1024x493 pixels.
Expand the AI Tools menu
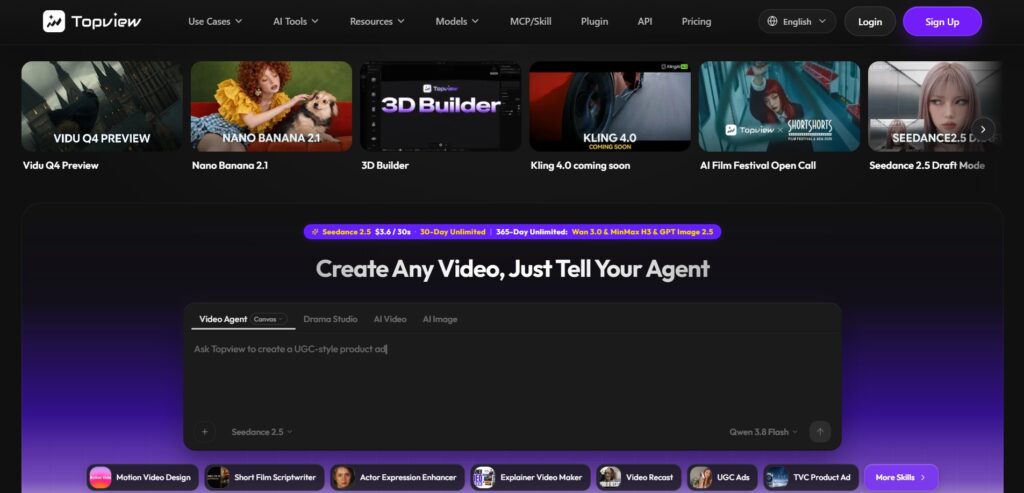tap(296, 22)
